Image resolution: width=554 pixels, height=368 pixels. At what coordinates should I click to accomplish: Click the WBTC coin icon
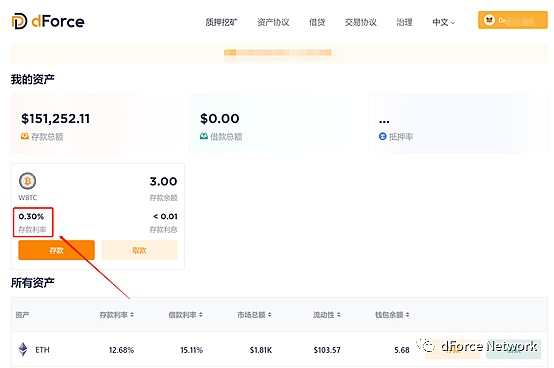[28, 181]
